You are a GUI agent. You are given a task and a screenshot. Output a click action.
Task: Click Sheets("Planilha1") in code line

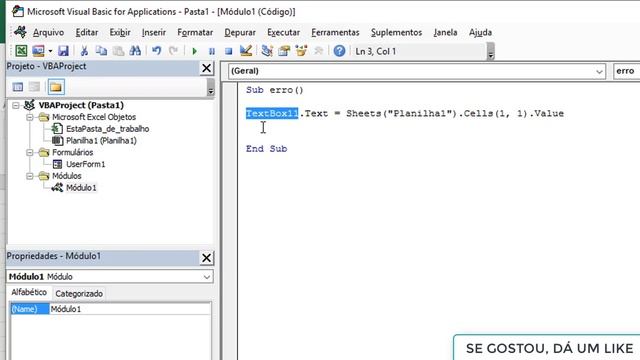(x=402, y=113)
